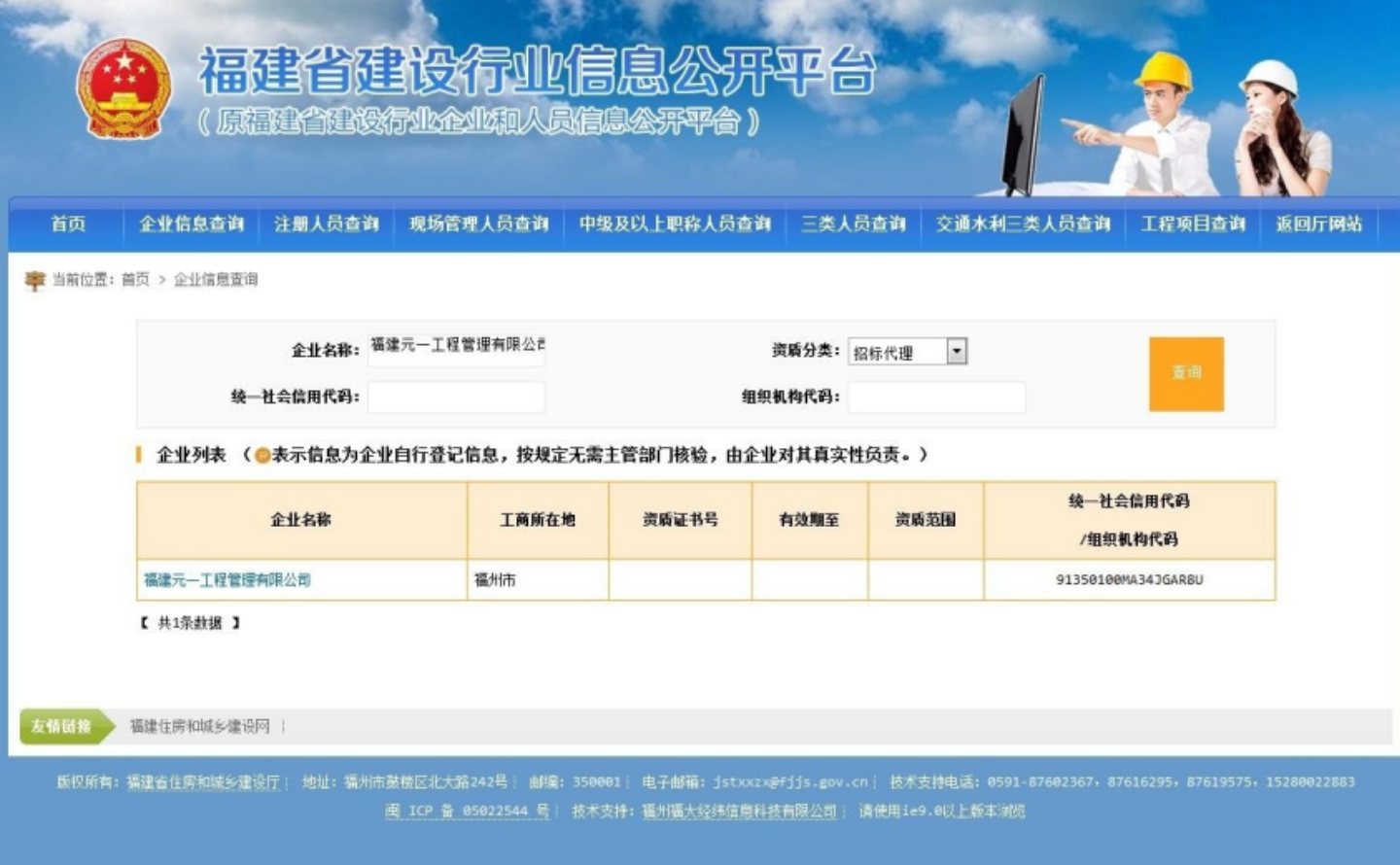Open 福建元一工程管理有限公司 company link in table

[x=227, y=580]
